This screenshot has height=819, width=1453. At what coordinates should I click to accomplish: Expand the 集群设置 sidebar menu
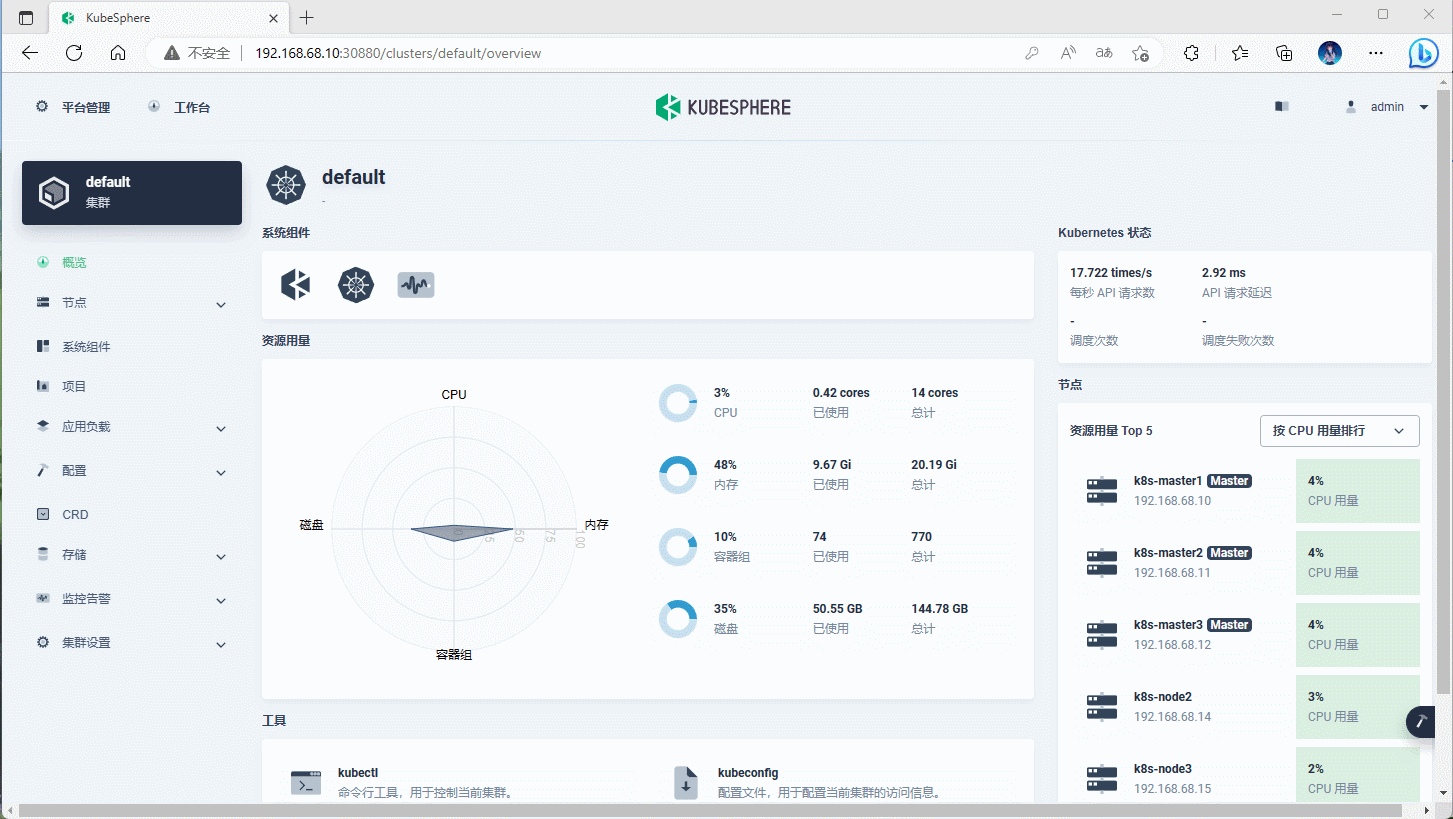(221, 645)
